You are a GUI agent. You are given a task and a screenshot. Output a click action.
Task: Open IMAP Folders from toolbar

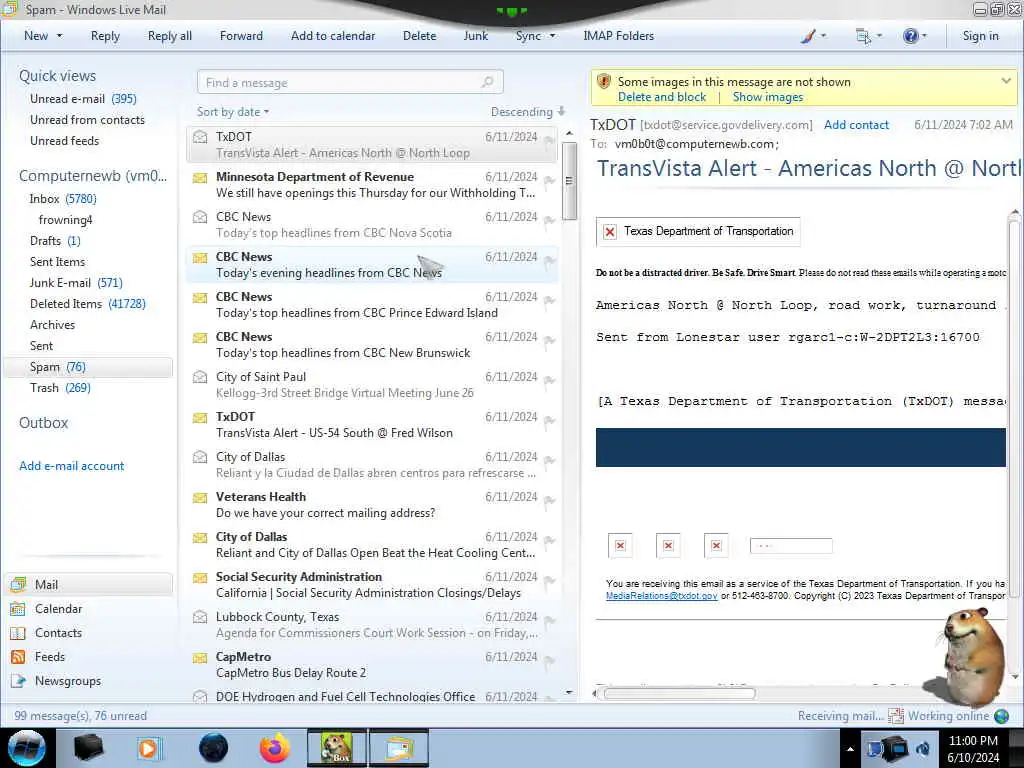618,36
